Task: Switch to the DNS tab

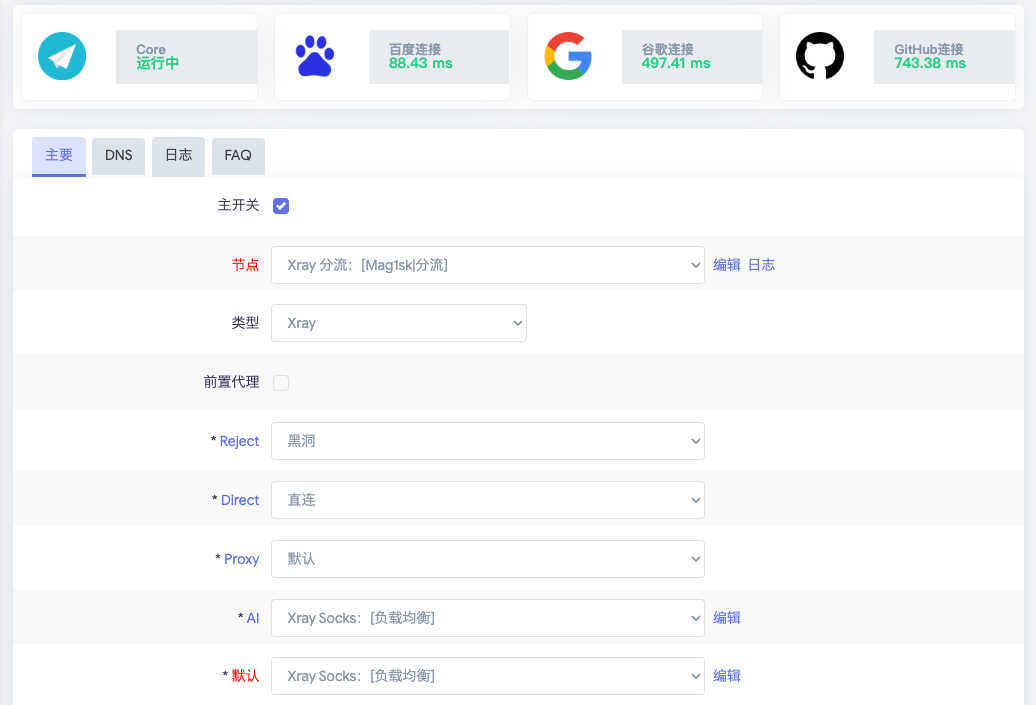Action: click(118, 156)
